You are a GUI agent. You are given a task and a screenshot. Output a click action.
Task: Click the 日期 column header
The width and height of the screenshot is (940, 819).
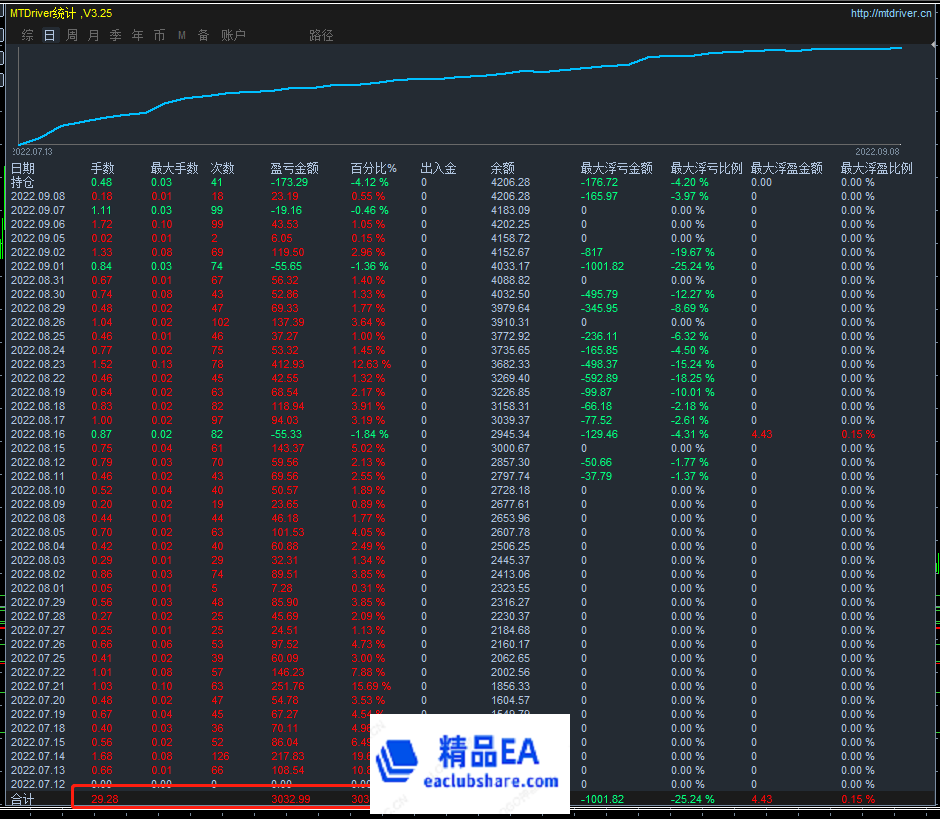pyautogui.click(x=23, y=168)
